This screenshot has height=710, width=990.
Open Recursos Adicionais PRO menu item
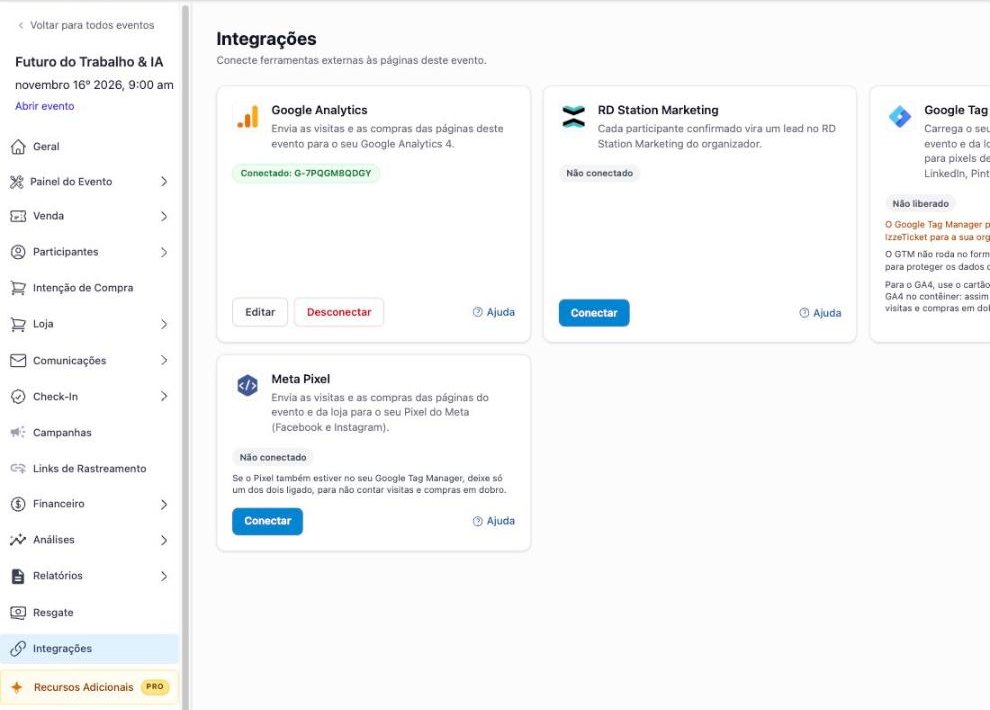click(89, 687)
